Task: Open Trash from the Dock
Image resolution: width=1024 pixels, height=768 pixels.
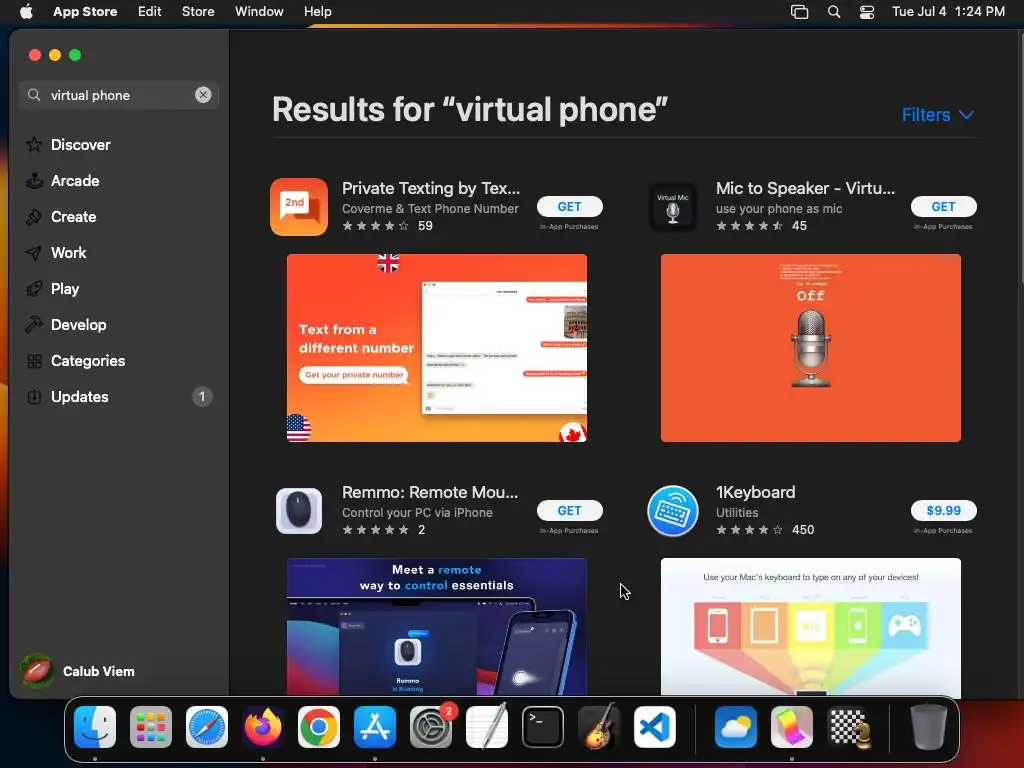Action: (x=928, y=727)
